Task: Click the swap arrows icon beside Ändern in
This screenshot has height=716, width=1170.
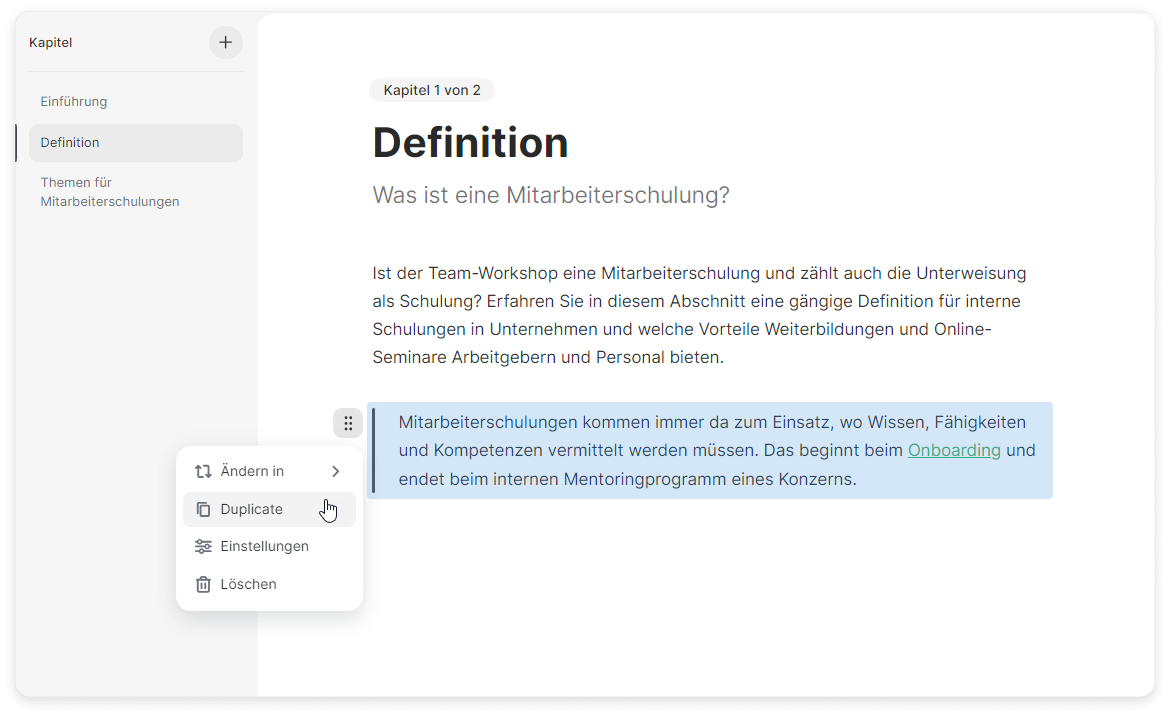Action: pos(203,471)
